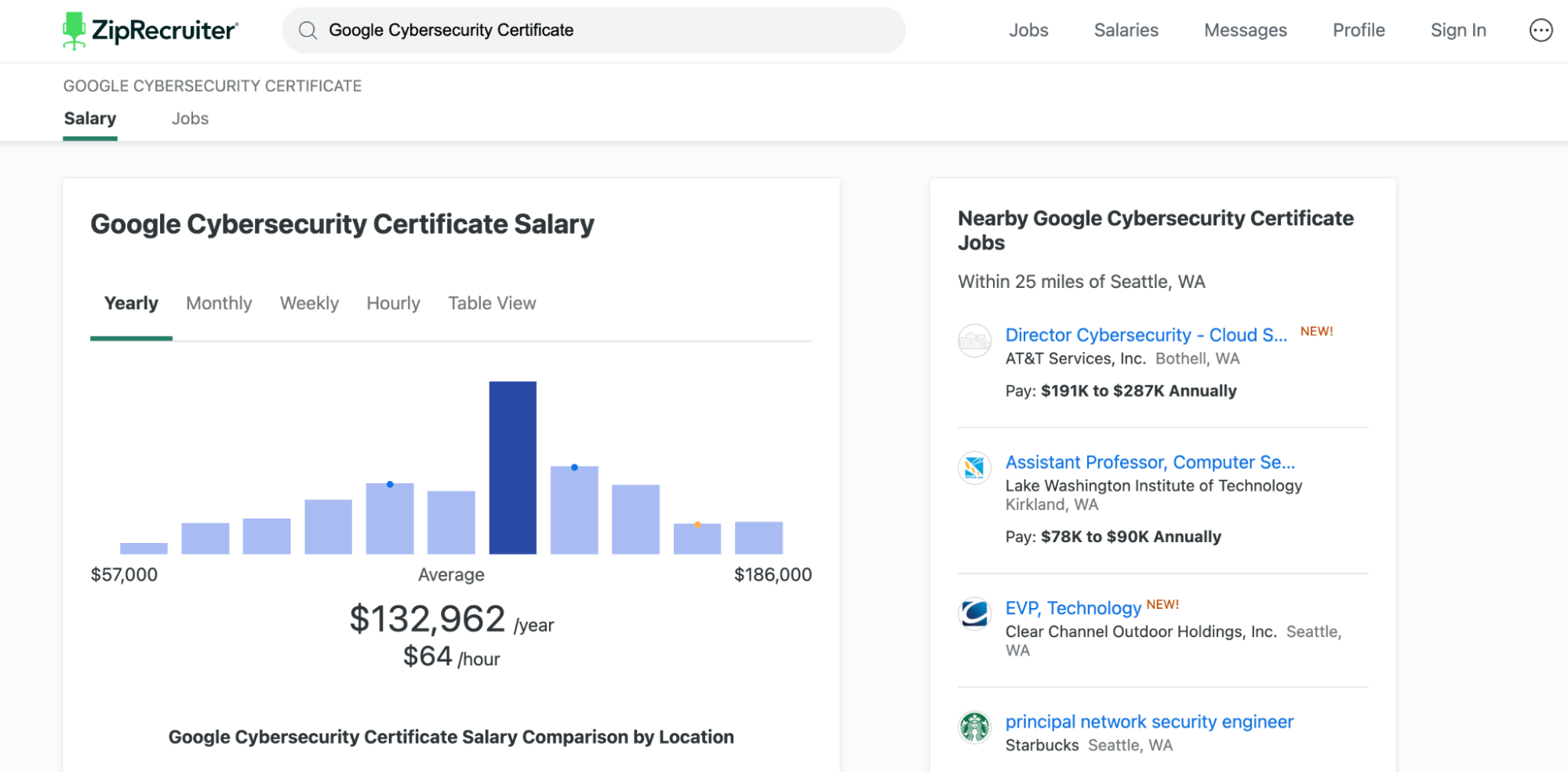Click the $57,000 minimum salary label
This screenshot has width=1568, height=772.
[124, 575]
